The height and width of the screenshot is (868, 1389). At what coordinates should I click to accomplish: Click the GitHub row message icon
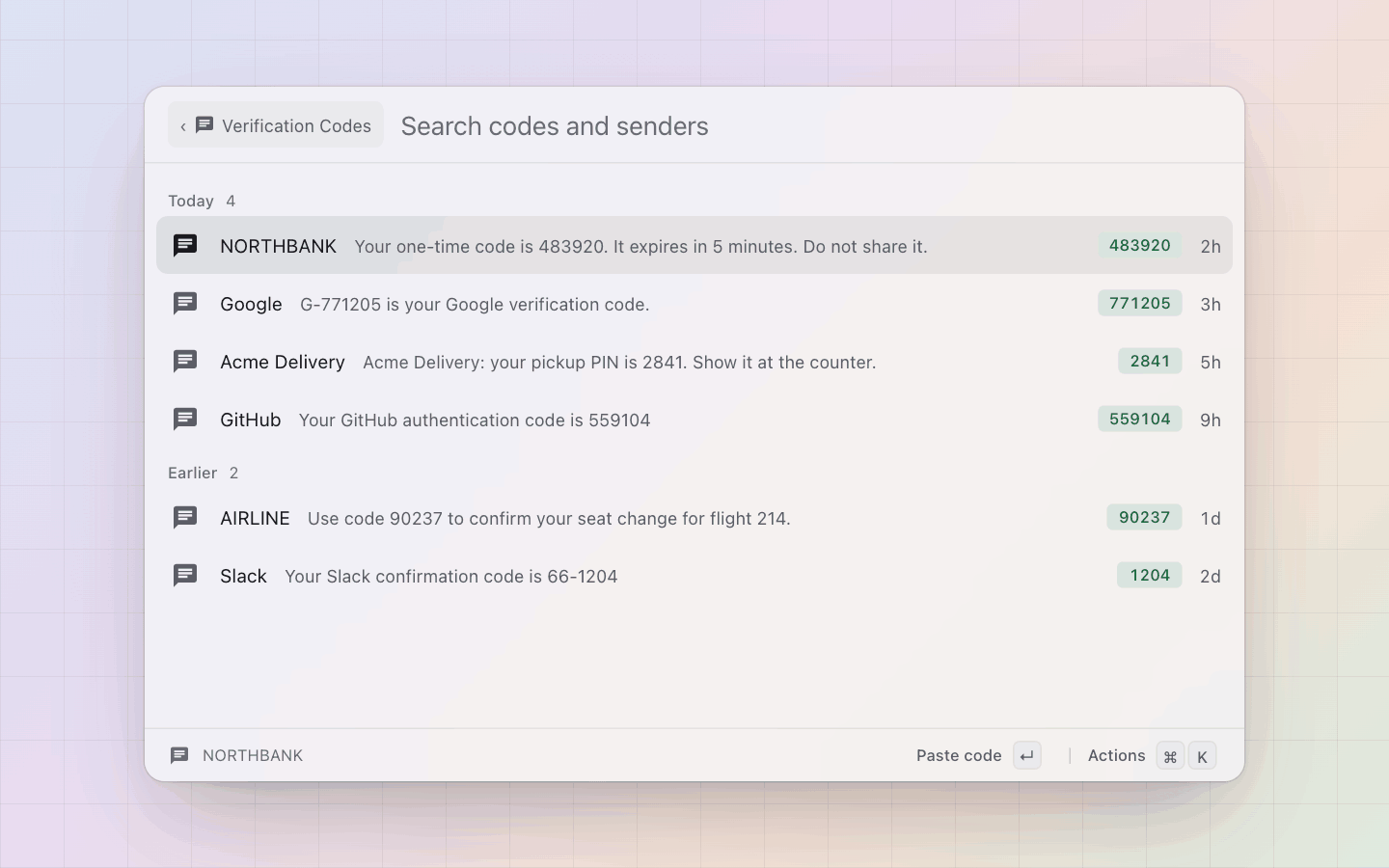click(185, 420)
